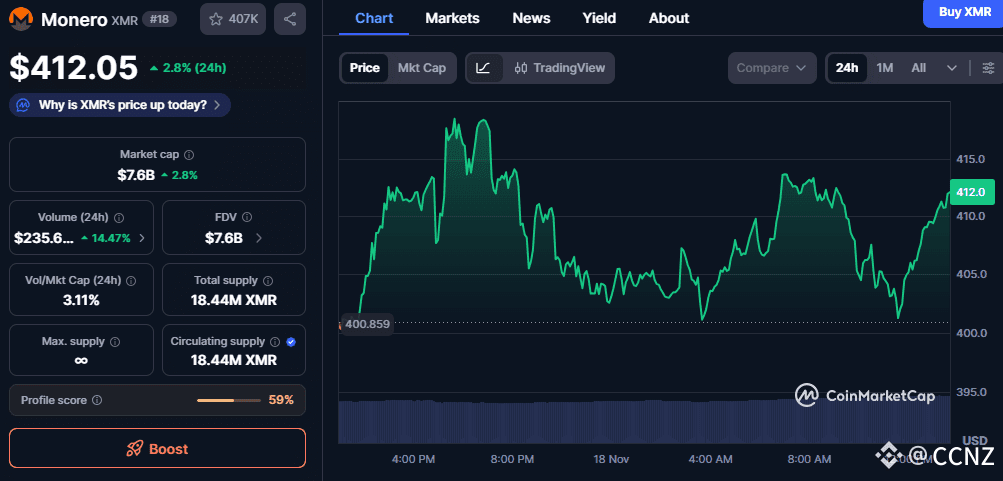Click the share icon next to watchlist

pos(289,18)
